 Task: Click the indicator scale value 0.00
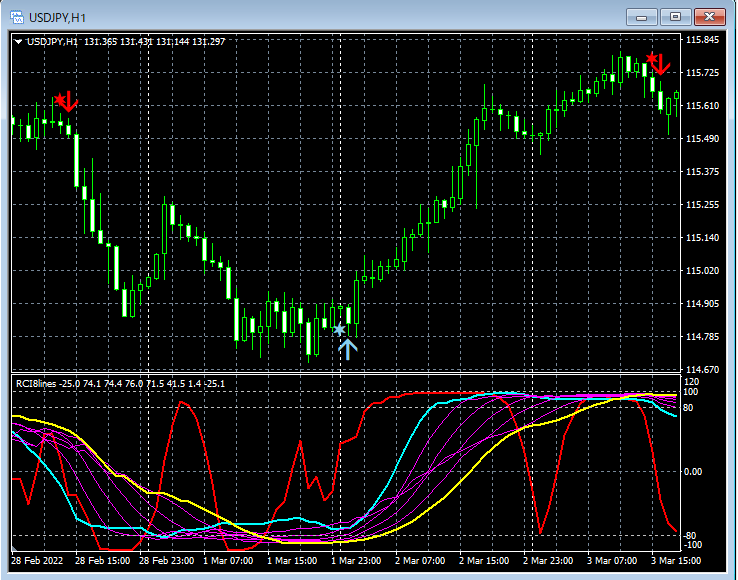(x=693, y=472)
